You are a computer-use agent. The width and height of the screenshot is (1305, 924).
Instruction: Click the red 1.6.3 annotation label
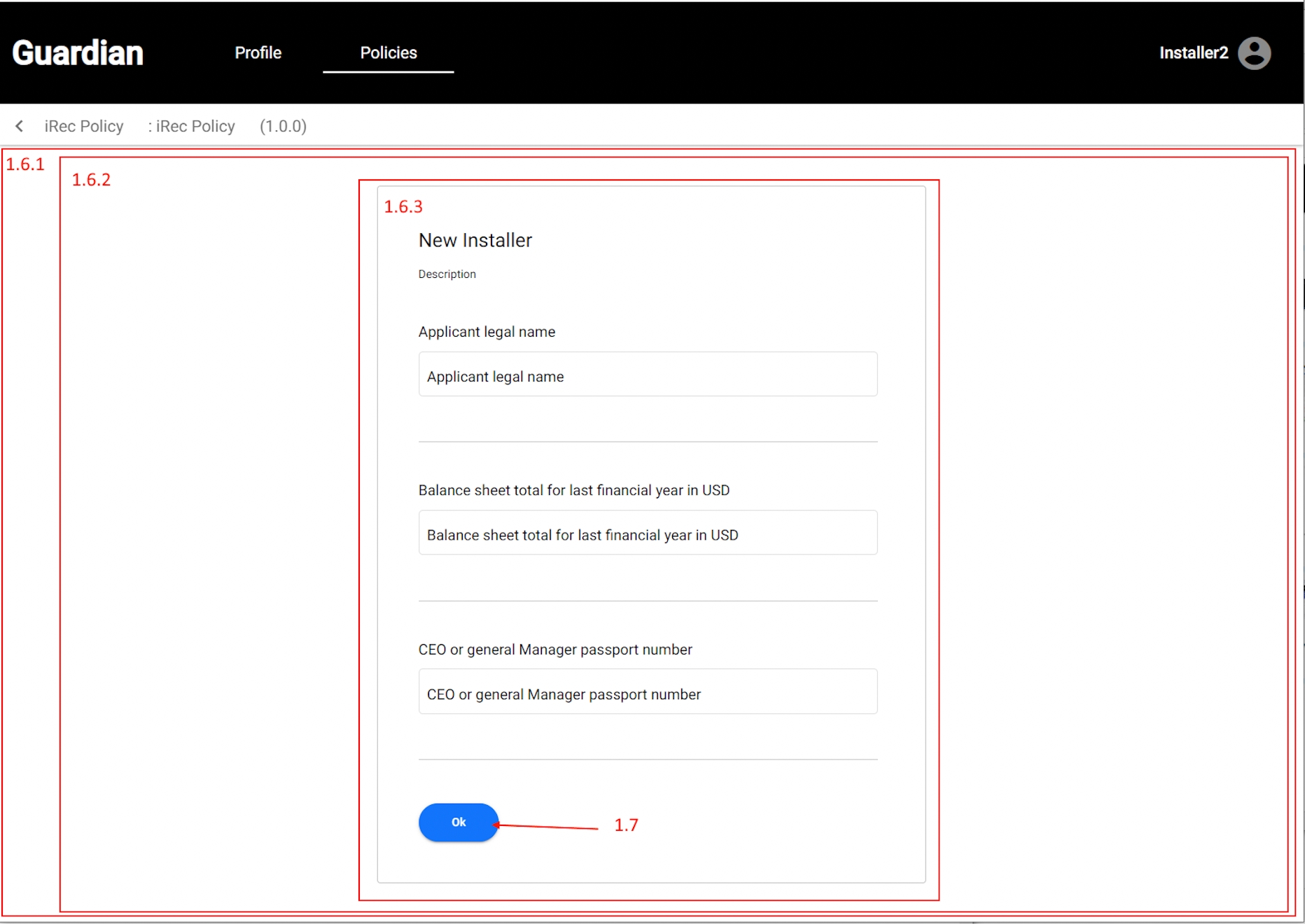pyautogui.click(x=403, y=207)
